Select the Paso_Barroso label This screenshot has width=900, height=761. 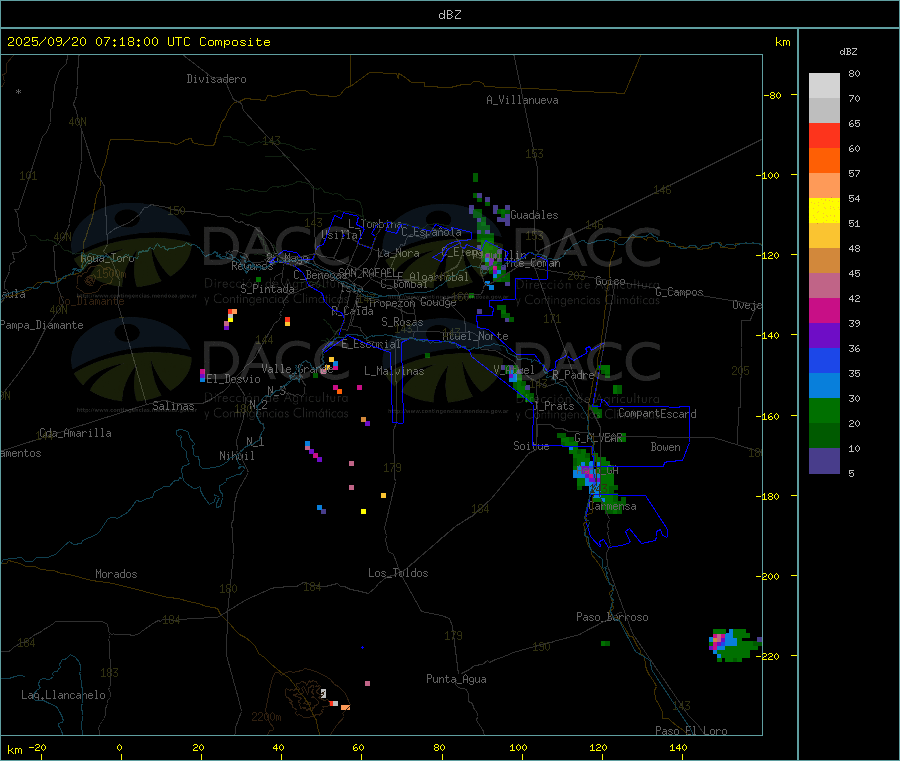612,618
